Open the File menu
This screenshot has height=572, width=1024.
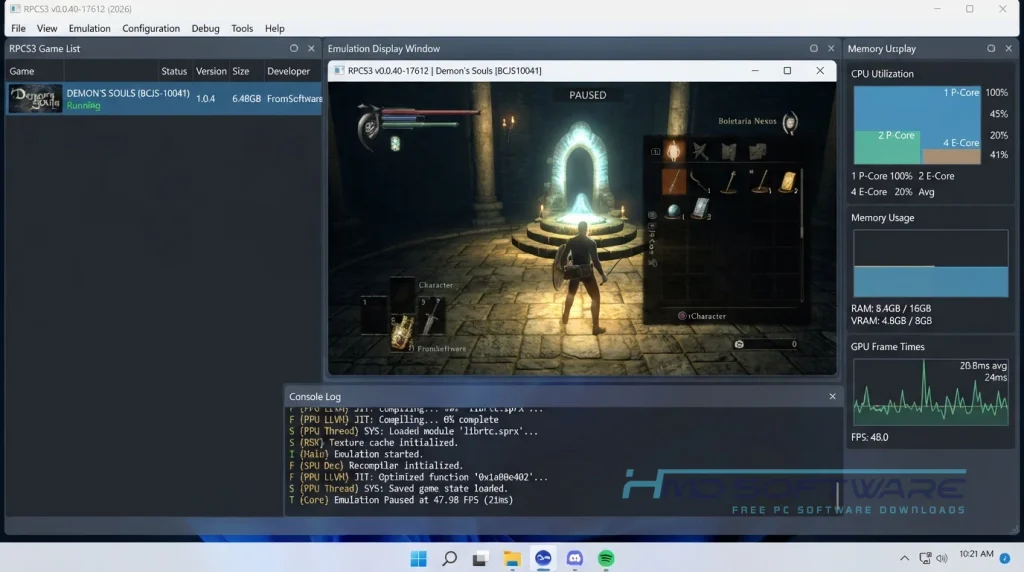18,28
